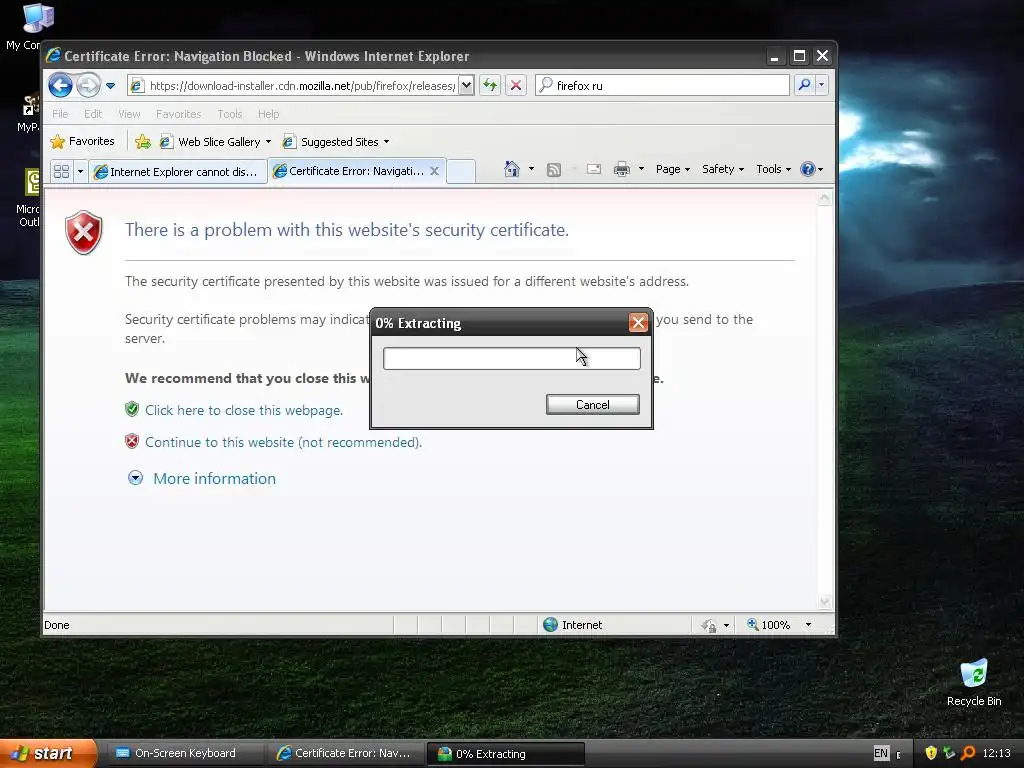Open the Tools menu in menu bar
1024x768 pixels.
(x=230, y=114)
